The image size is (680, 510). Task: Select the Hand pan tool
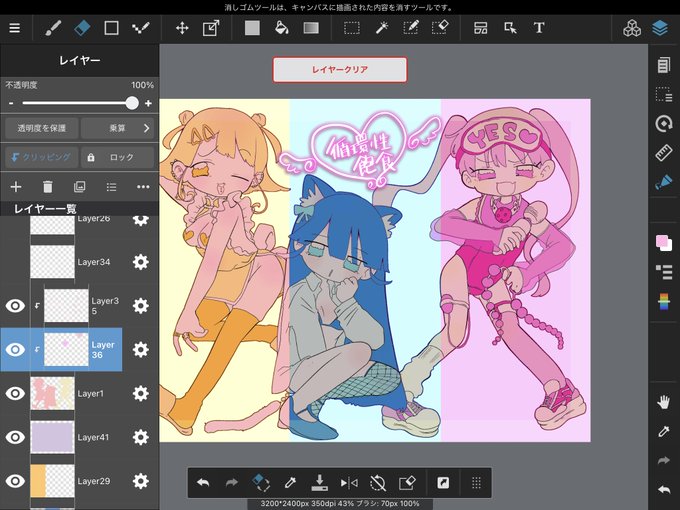point(664,402)
